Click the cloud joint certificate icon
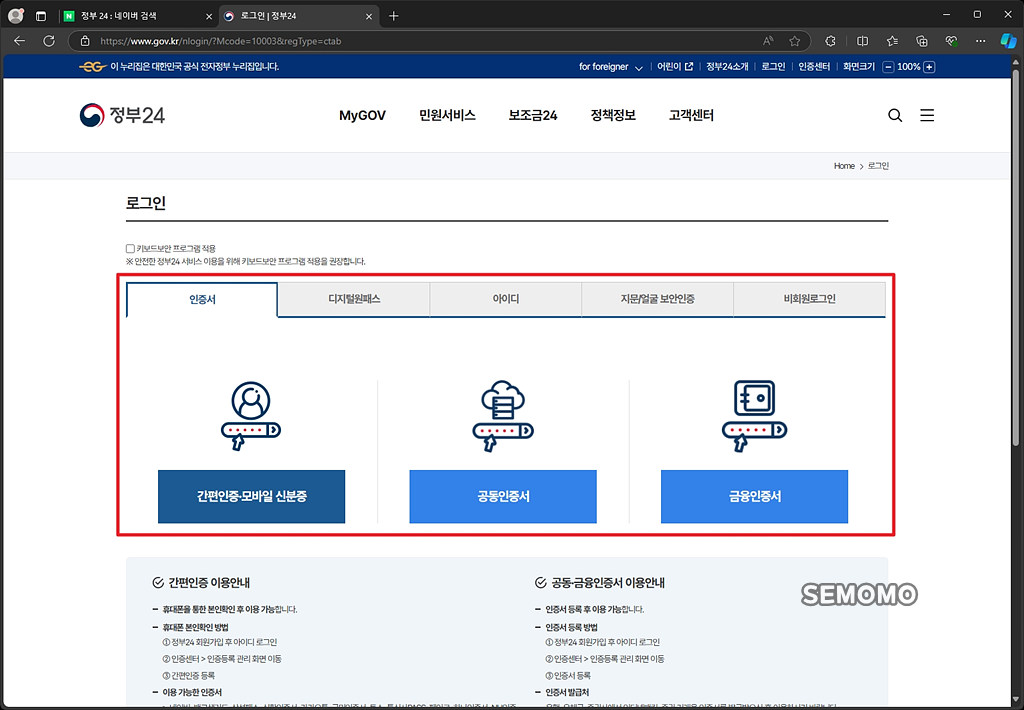The height and width of the screenshot is (710, 1024). click(x=503, y=416)
